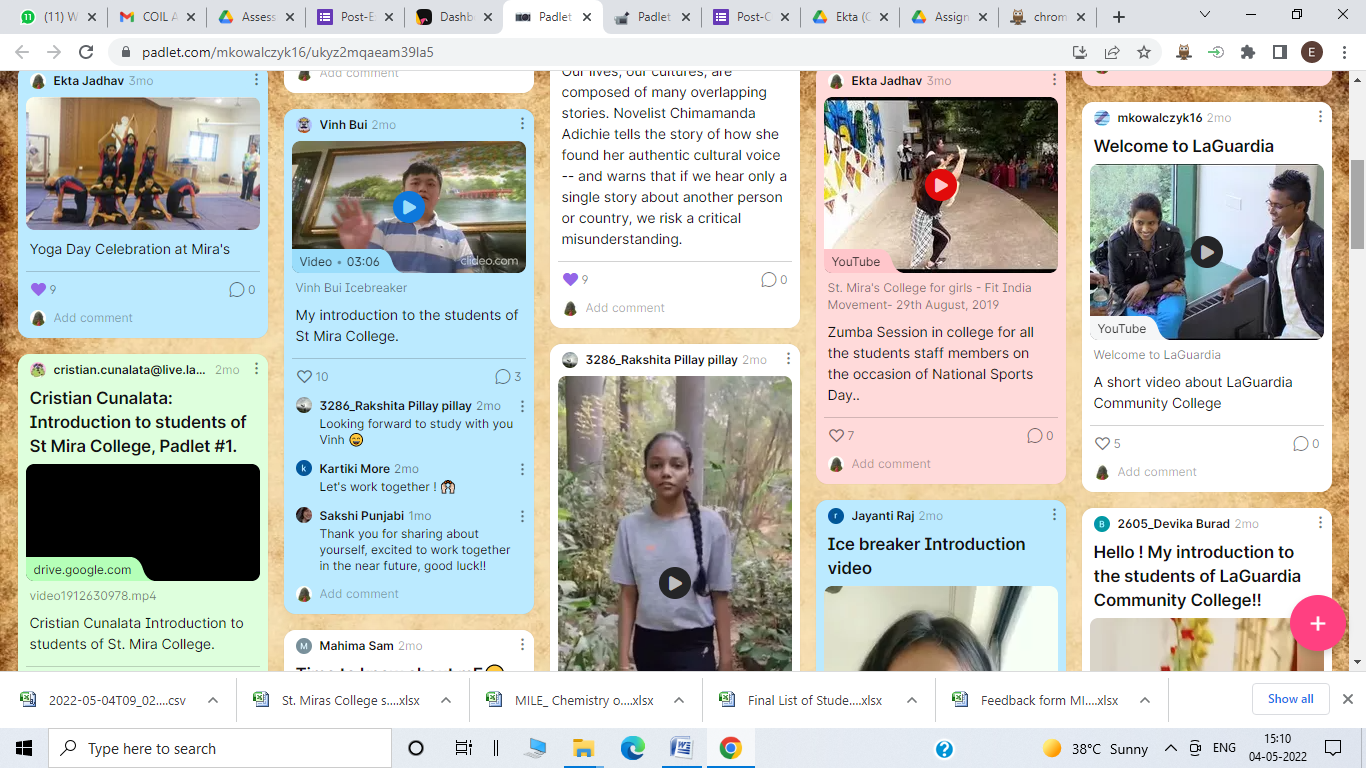Image resolution: width=1366 pixels, height=768 pixels.
Task: Open Microsoft Word from the taskbar
Action: [x=682, y=747]
